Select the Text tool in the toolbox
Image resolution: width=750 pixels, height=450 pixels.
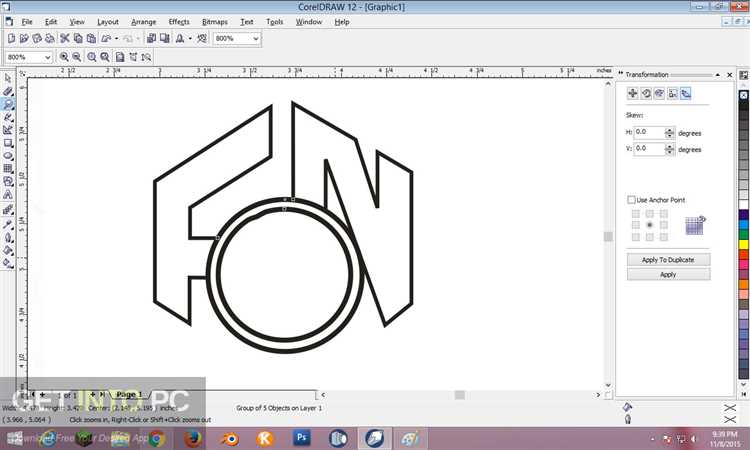coord(8,195)
